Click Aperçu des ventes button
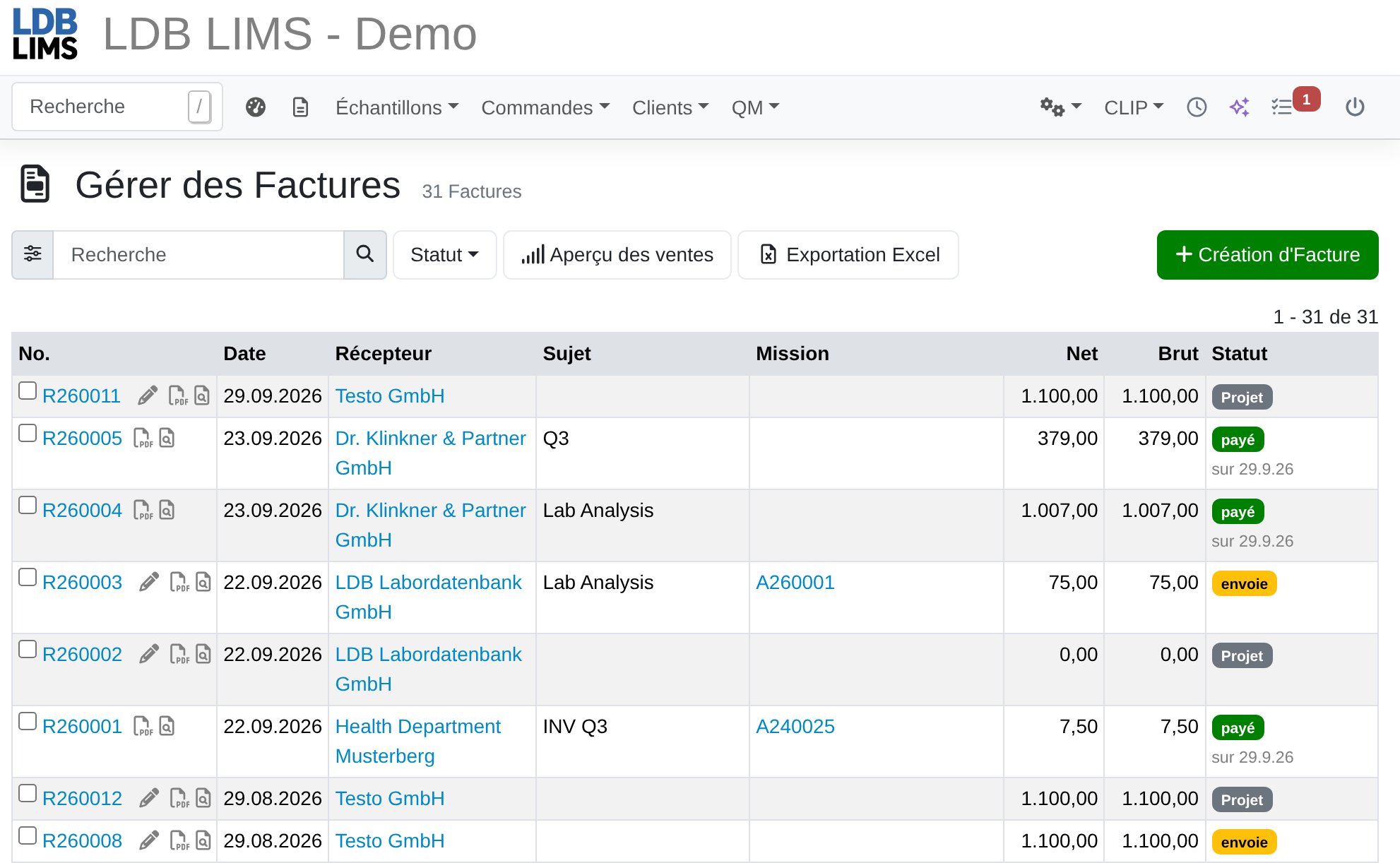Screen dimensions: 1400x863 pos(617,254)
